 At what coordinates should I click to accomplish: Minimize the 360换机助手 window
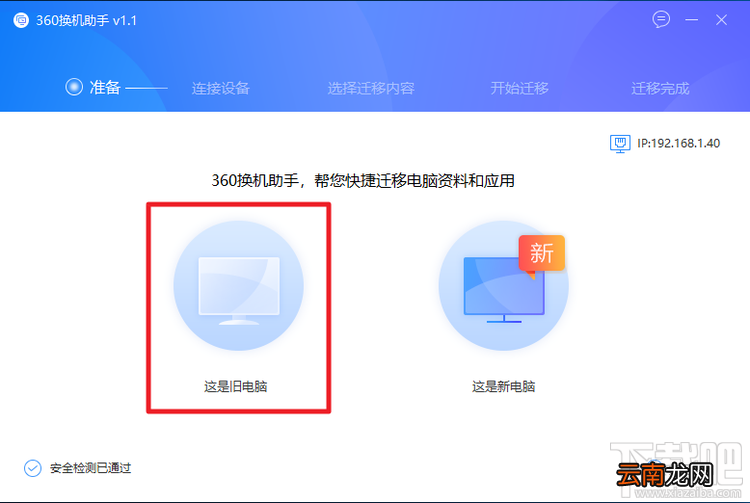point(691,20)
